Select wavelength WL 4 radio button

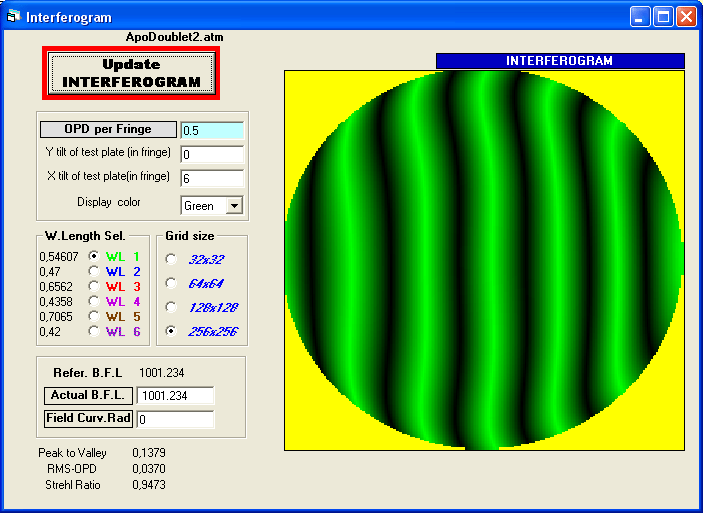click(x=94, y=301)
